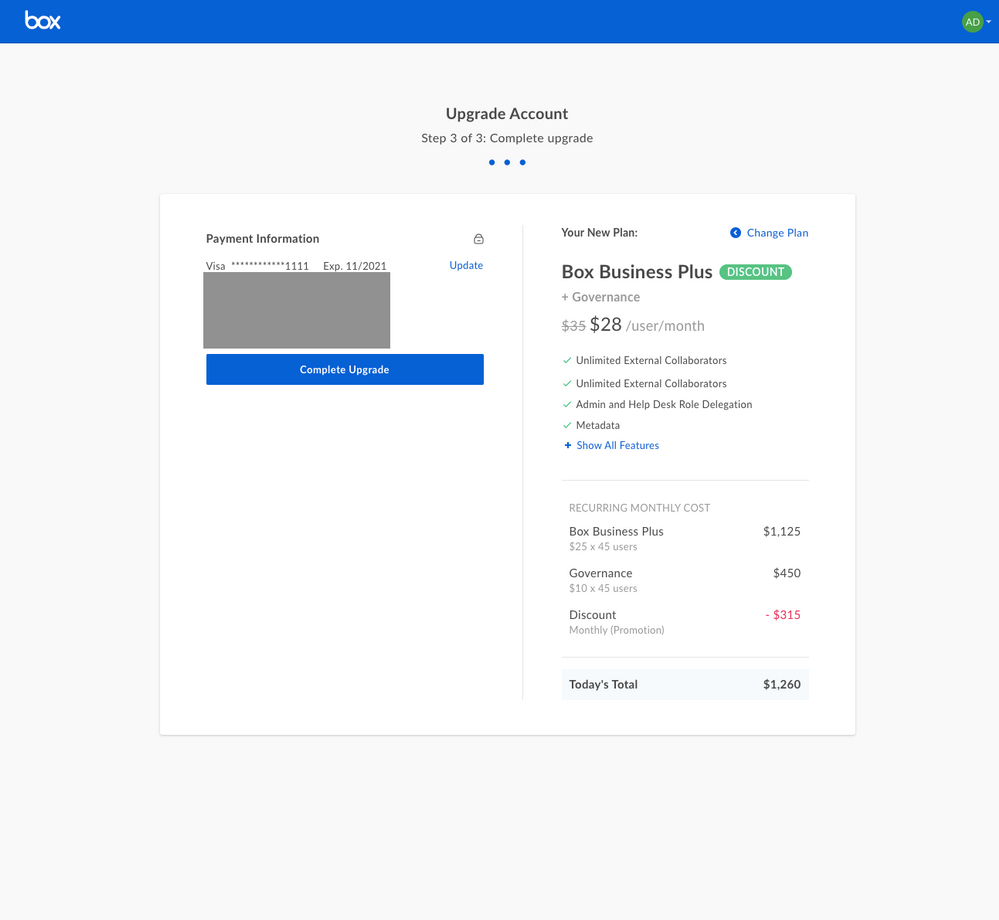This screenshot has height=920, width=999.
Task: Click the '+ Governance' add-on text
Action: tap(601, 297)
